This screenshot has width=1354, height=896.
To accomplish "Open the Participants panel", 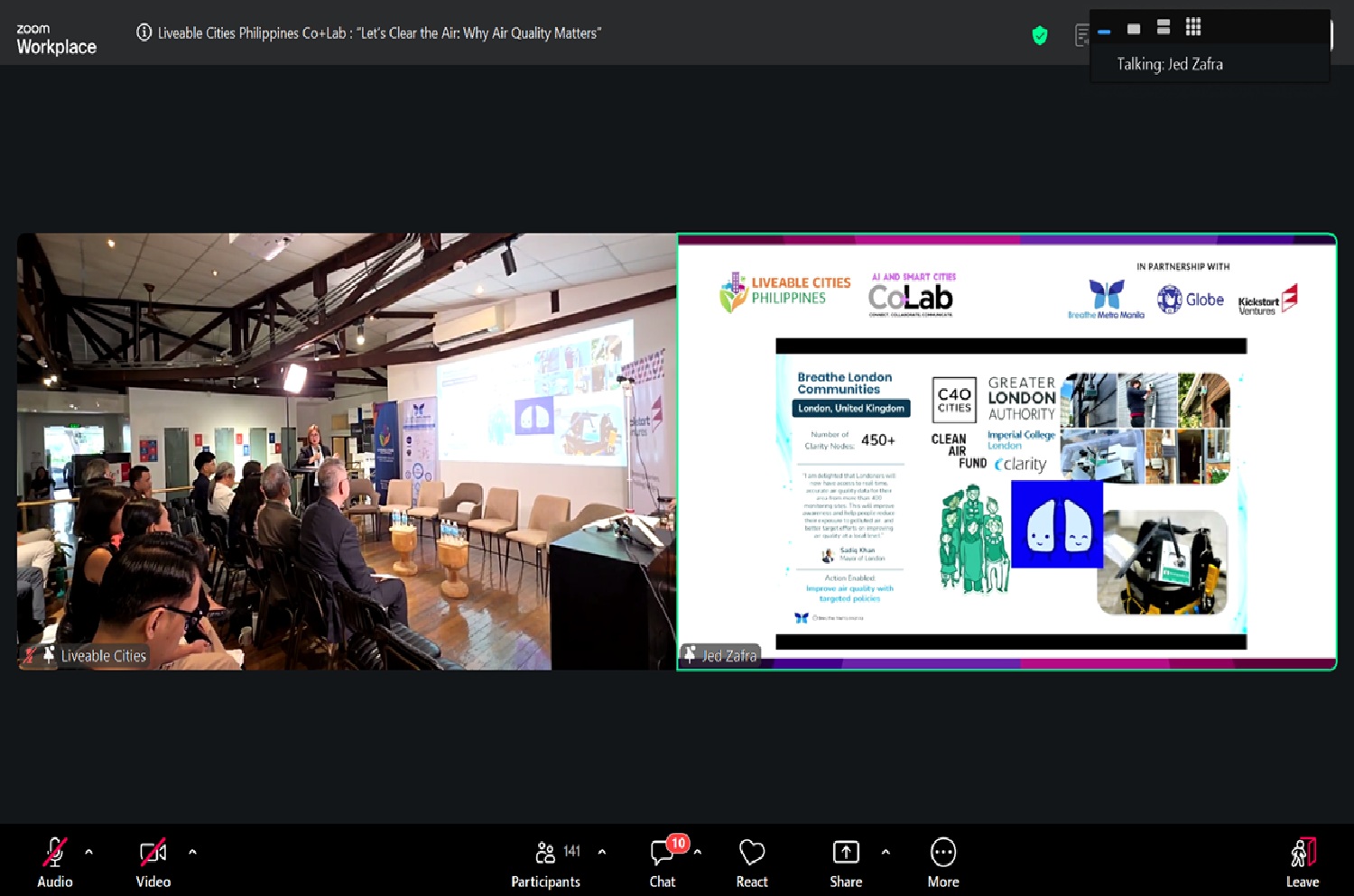I will 545,862.
